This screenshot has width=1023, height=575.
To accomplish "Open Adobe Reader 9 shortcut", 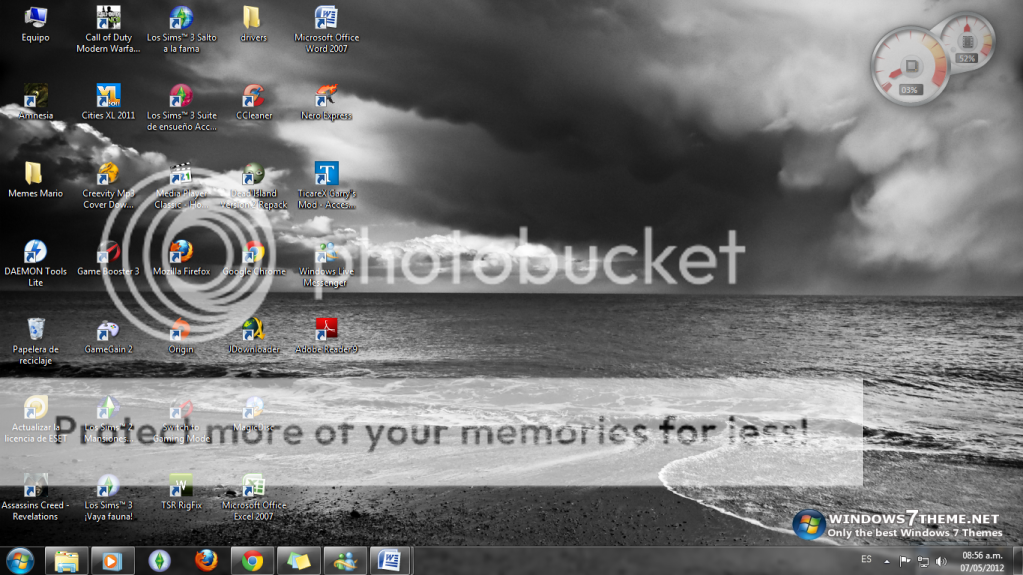I will click(x=326, y=329).
